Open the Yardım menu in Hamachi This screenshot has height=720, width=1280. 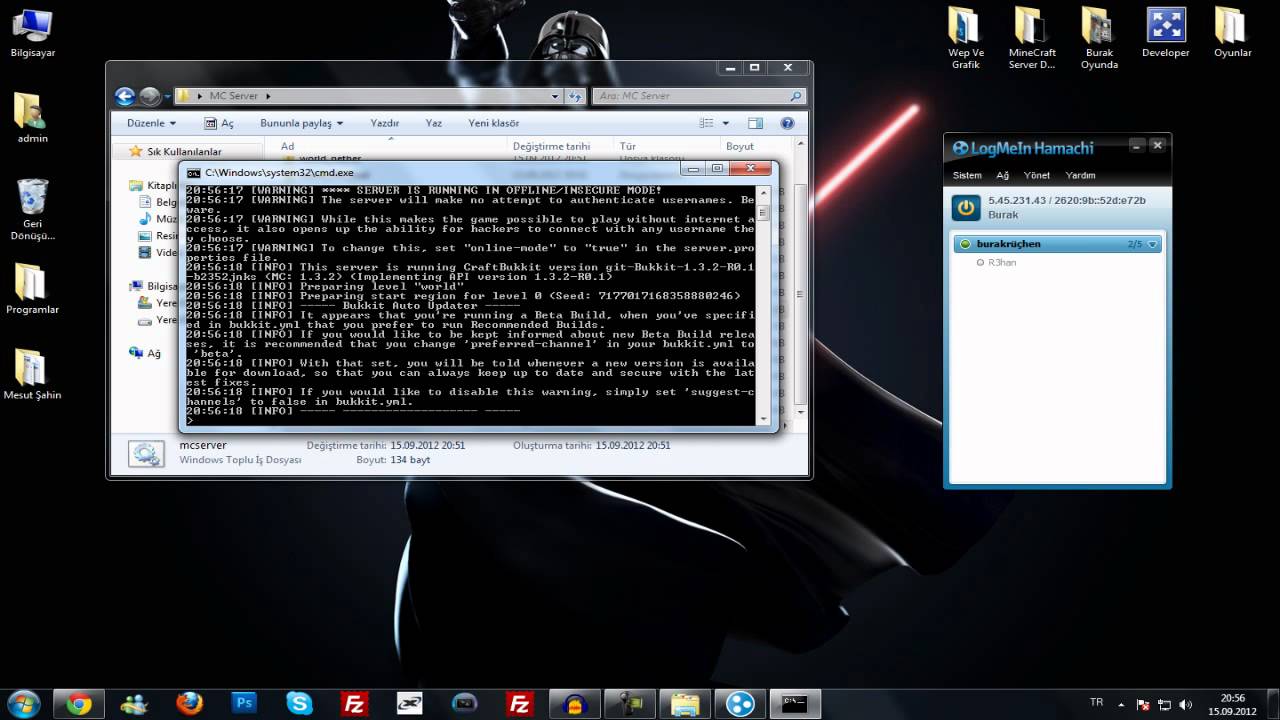[x=1080, y=175]
